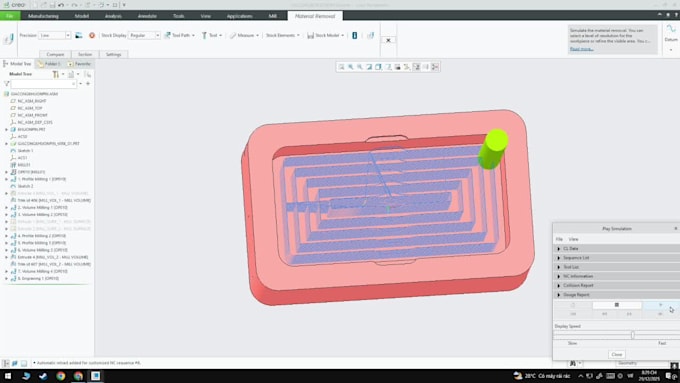Click the Material Removal icon at ribbon left

coord(8,39)
